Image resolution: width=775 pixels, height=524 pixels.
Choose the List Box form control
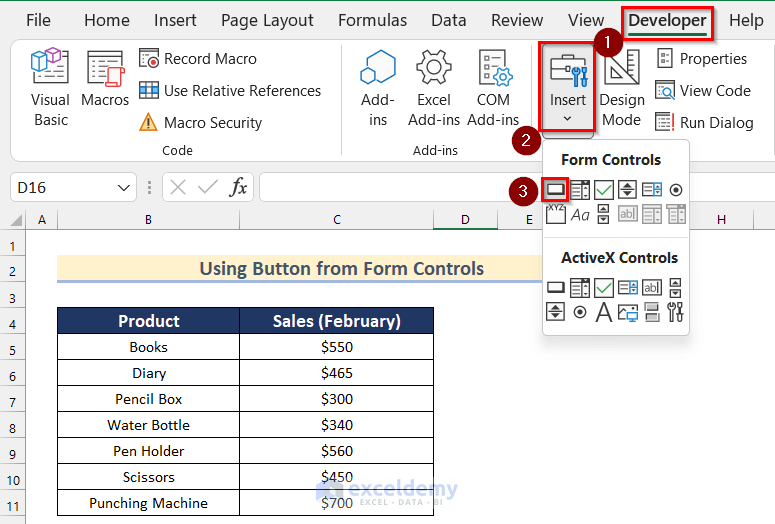(x=652, y=189)
